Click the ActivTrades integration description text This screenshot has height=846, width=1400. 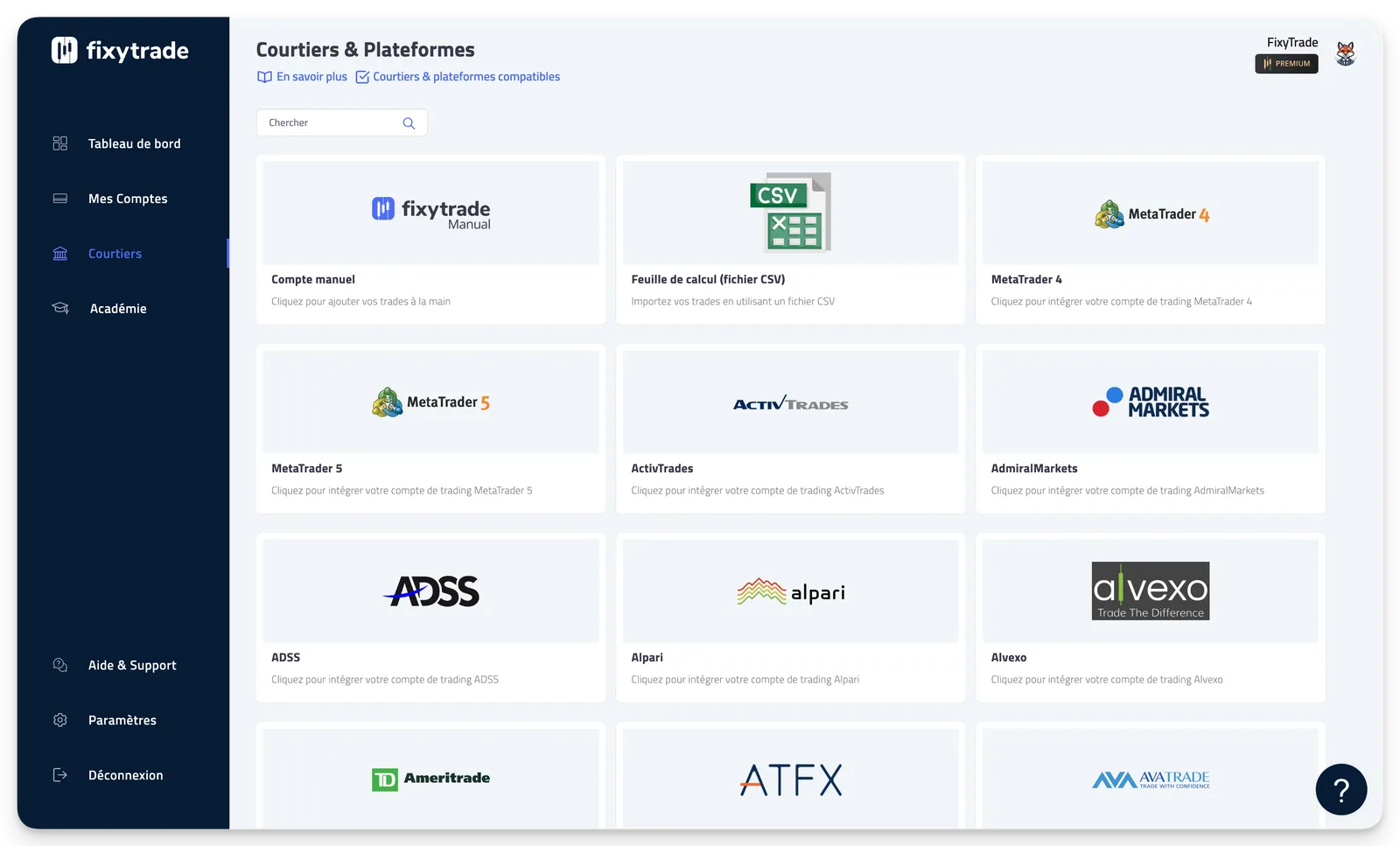pos(758,491)
